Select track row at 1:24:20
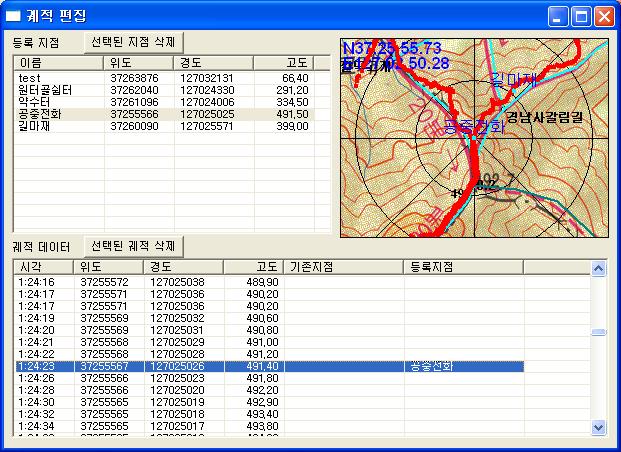621x452 pixels. [270, 330]
